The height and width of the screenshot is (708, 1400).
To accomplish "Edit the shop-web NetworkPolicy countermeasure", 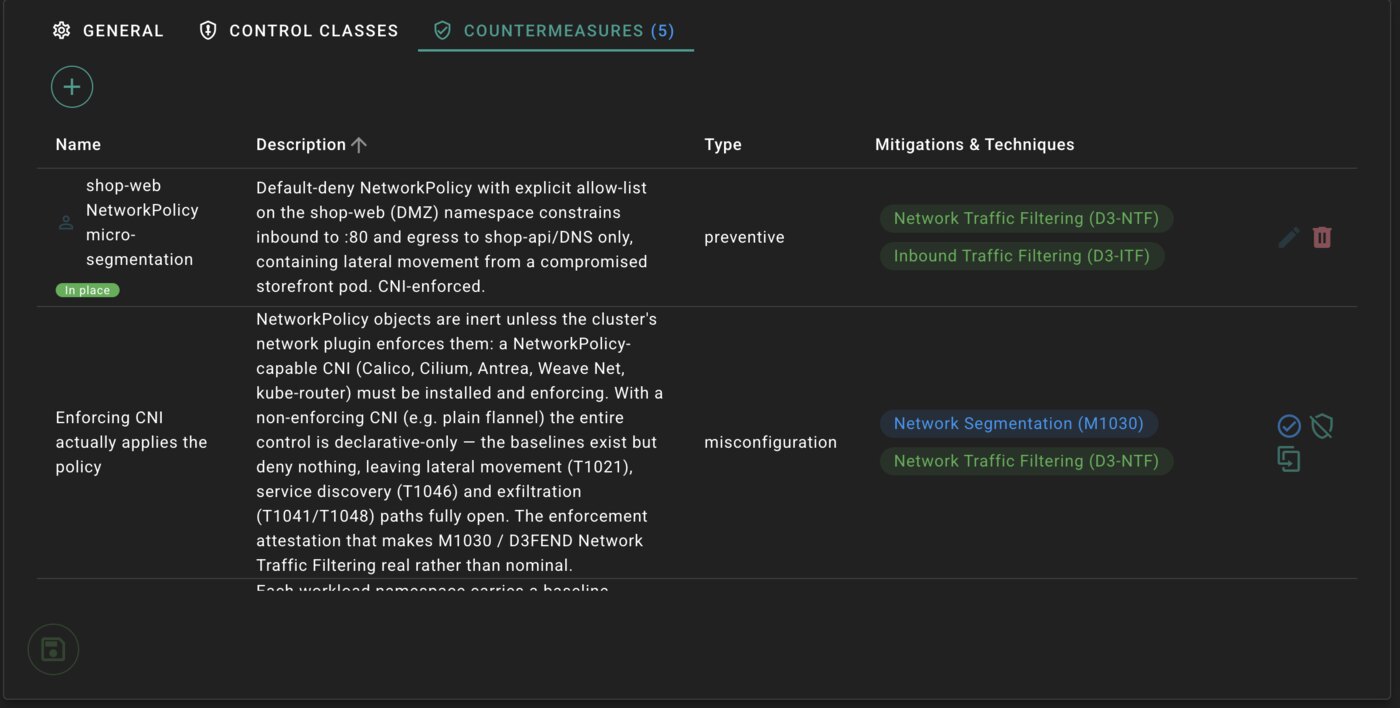I will tap(1289, 237).
